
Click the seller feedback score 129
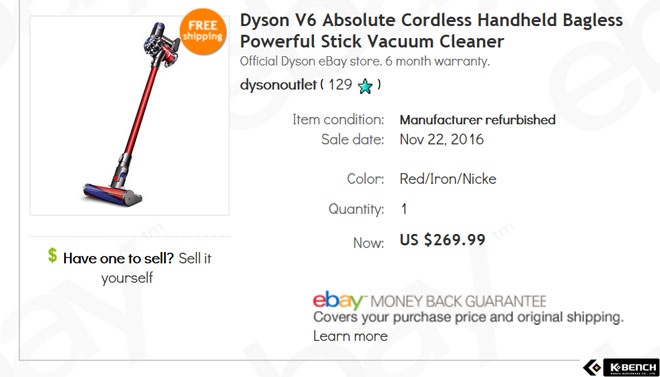340,85
